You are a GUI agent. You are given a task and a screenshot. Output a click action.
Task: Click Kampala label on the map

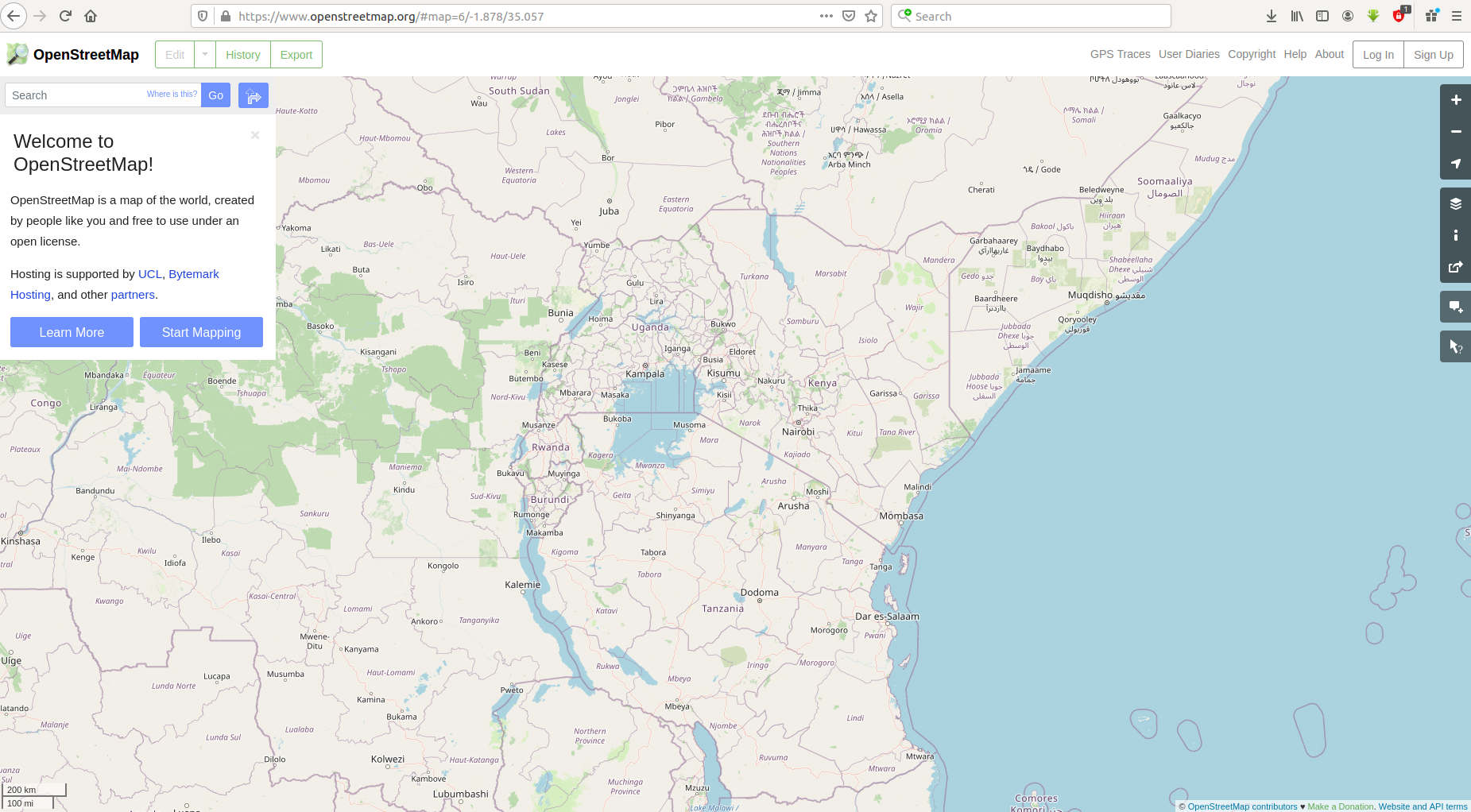[645, 373]
